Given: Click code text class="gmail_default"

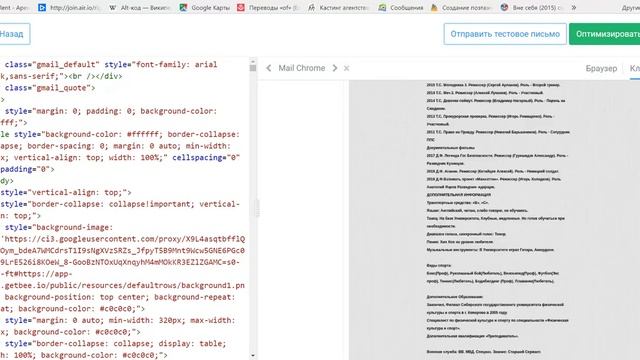Looking at the screenshot, I should (52, 64).
